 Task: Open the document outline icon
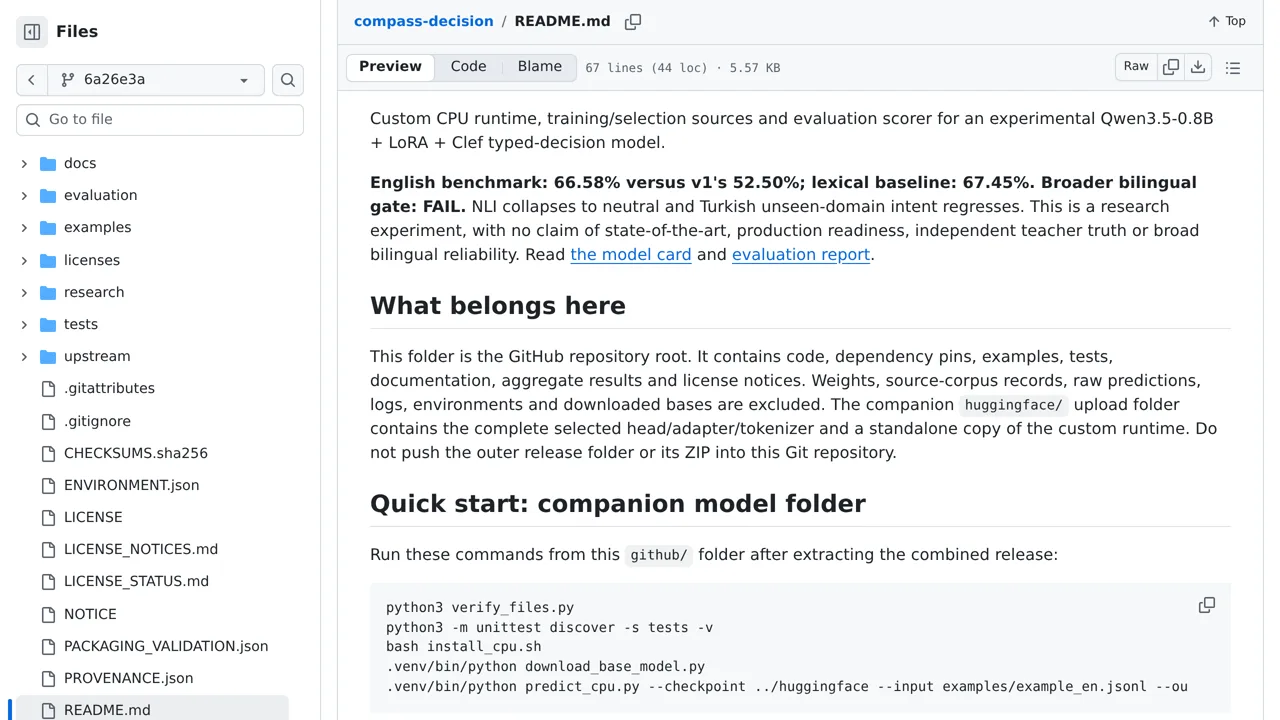pyautogui.click(x=1233, y=68)
